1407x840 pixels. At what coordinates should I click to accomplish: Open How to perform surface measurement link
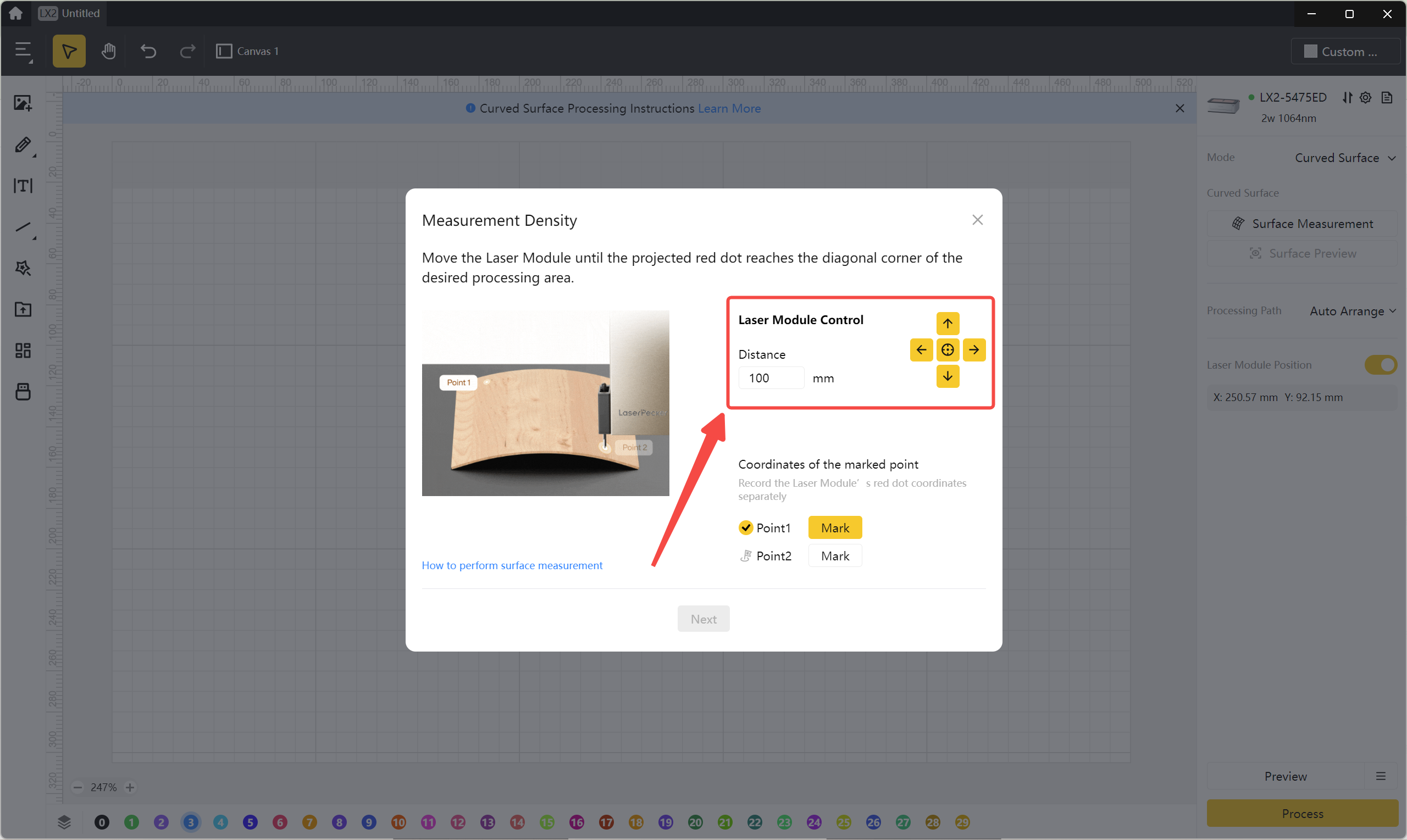511,565
